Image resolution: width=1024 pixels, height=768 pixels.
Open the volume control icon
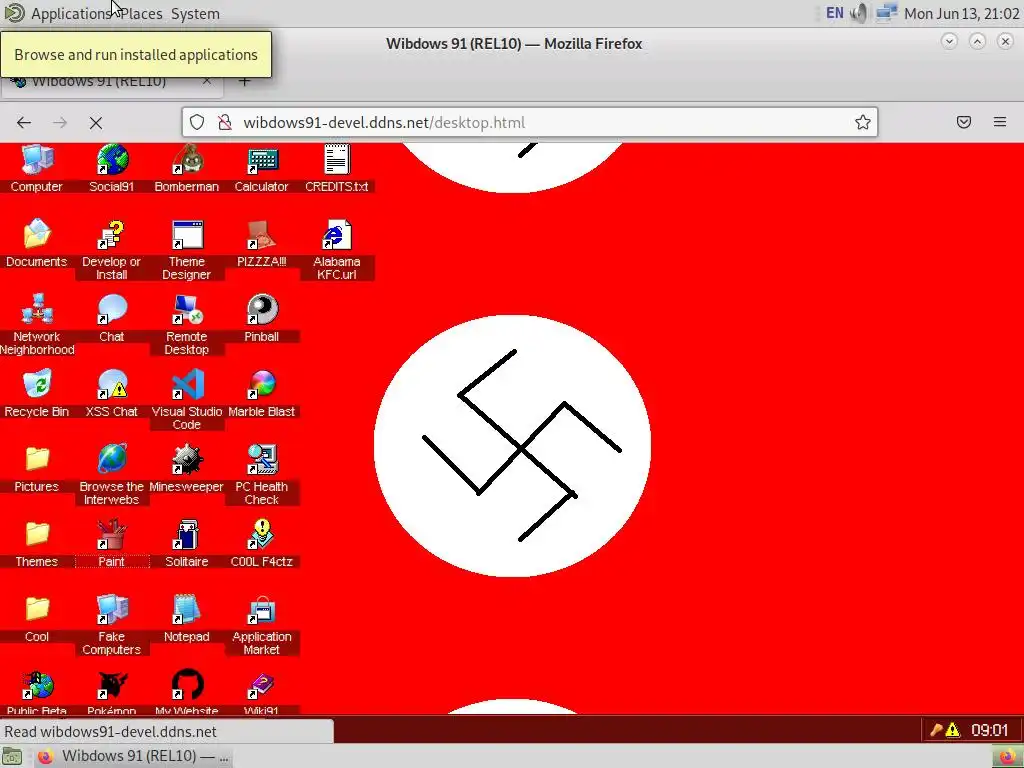(859, 13)
